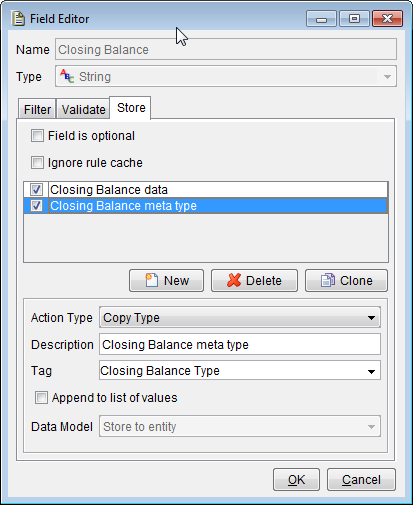Click the Tag text Closing Balance Type
The image size is (413, 505).
(x=160, y=371)
